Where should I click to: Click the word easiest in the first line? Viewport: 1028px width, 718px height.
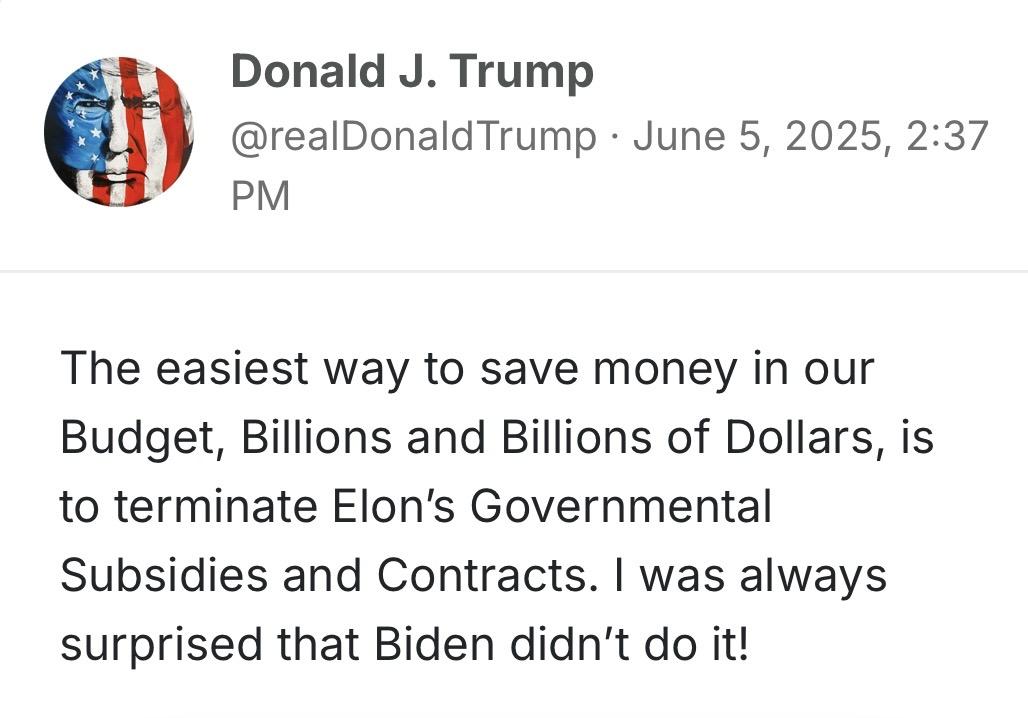tap(231, 369)
